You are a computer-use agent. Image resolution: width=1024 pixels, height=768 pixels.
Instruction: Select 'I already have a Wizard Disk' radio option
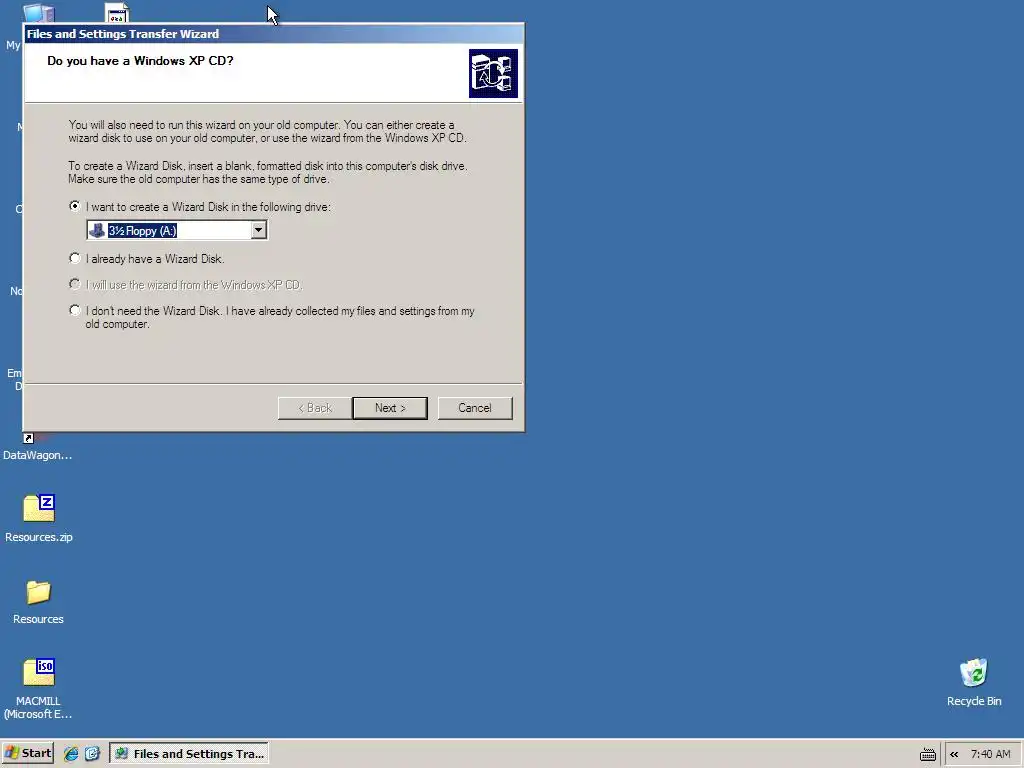point(74,259)
